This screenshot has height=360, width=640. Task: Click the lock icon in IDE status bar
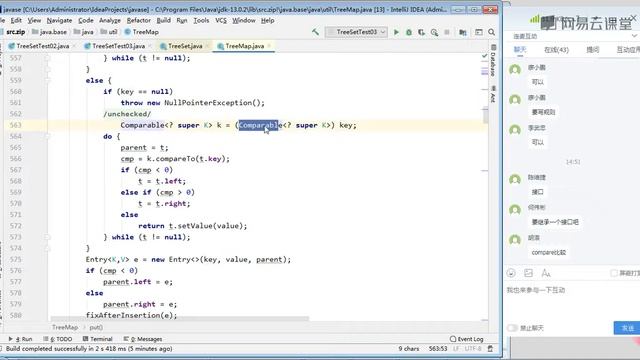pos(490,349)
